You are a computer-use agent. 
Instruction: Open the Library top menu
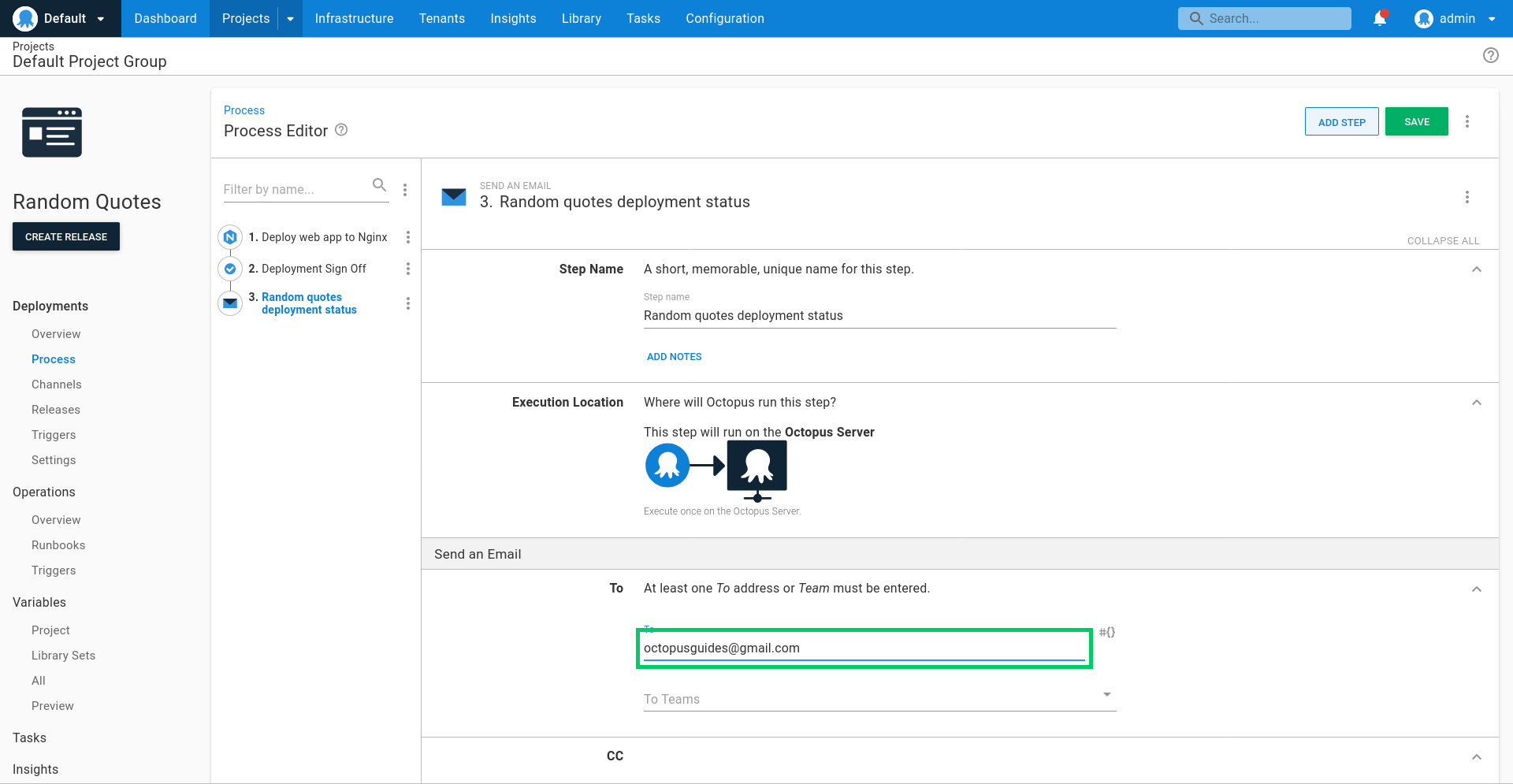pos(582,18)
